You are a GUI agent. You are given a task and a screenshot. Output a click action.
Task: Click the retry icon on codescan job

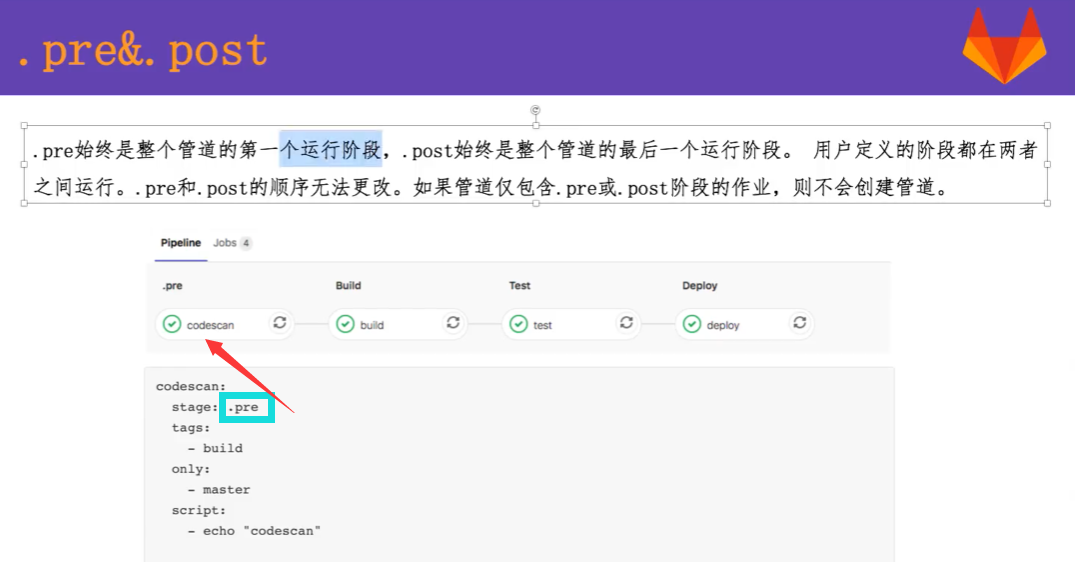280,322
